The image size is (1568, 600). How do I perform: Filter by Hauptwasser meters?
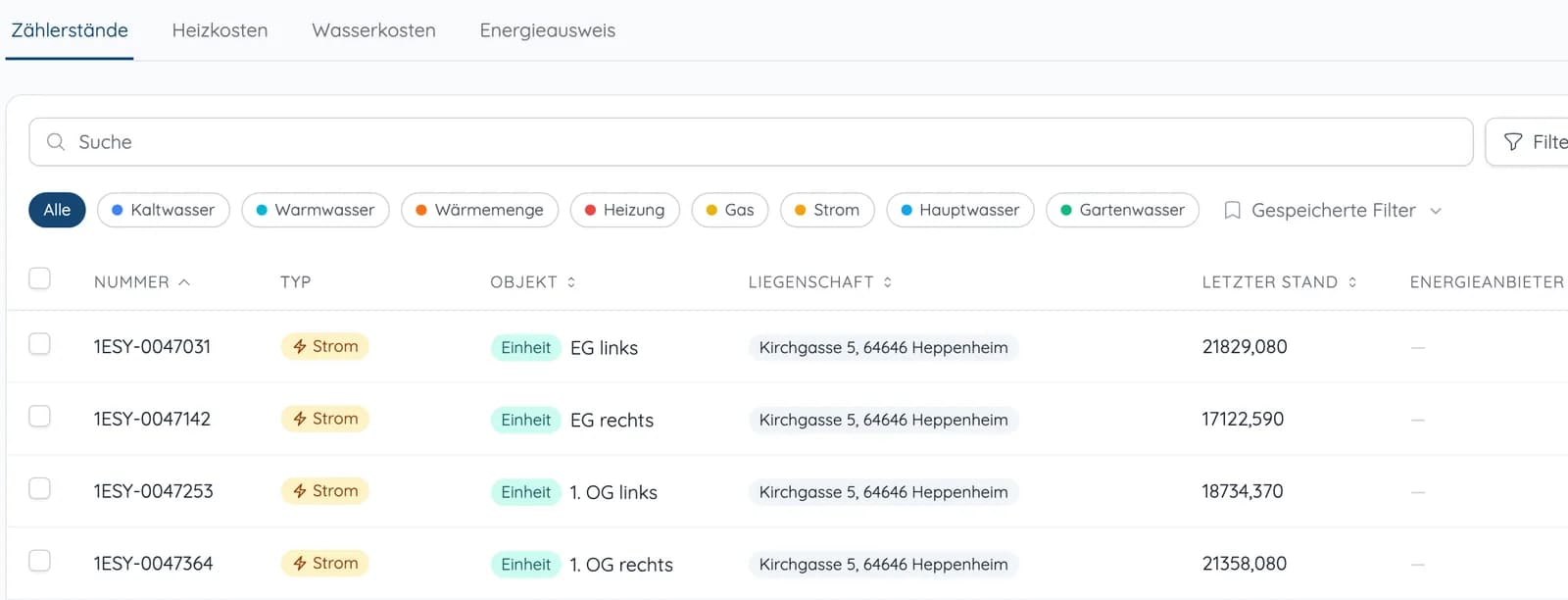click(960, 210)
